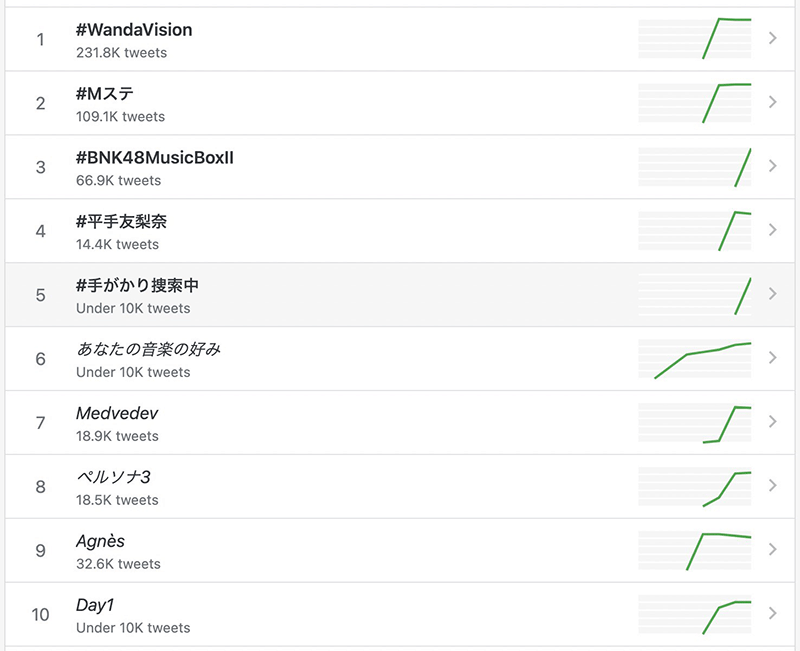The height and width of the screenshot is (651, 800).
Task: Open Agnès details via chevron arrow
Action: 772,549
